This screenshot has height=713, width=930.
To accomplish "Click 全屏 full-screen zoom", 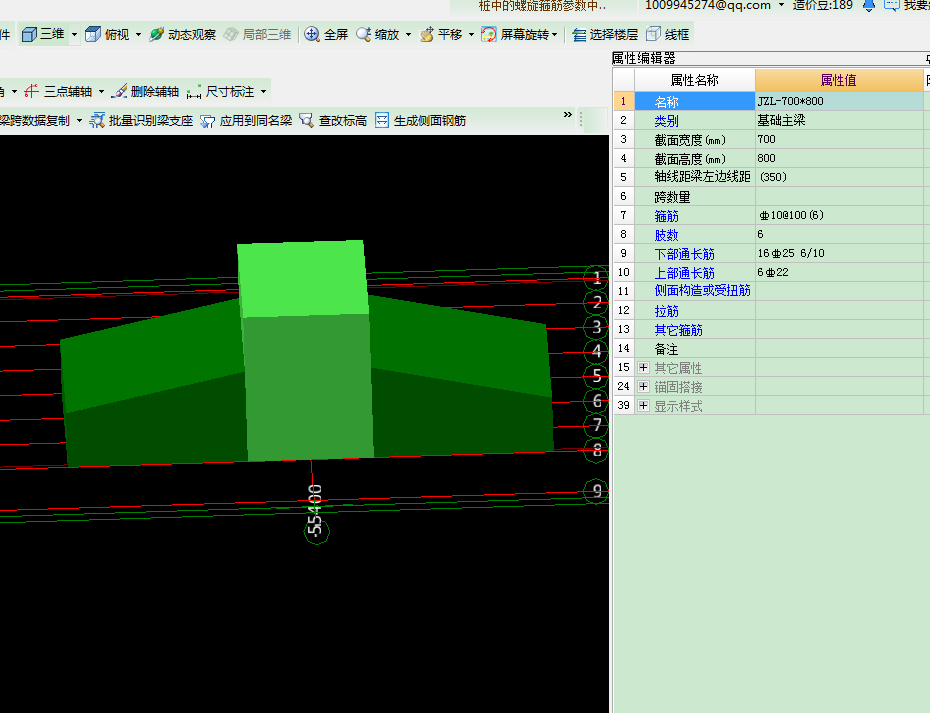I will 326,34.
